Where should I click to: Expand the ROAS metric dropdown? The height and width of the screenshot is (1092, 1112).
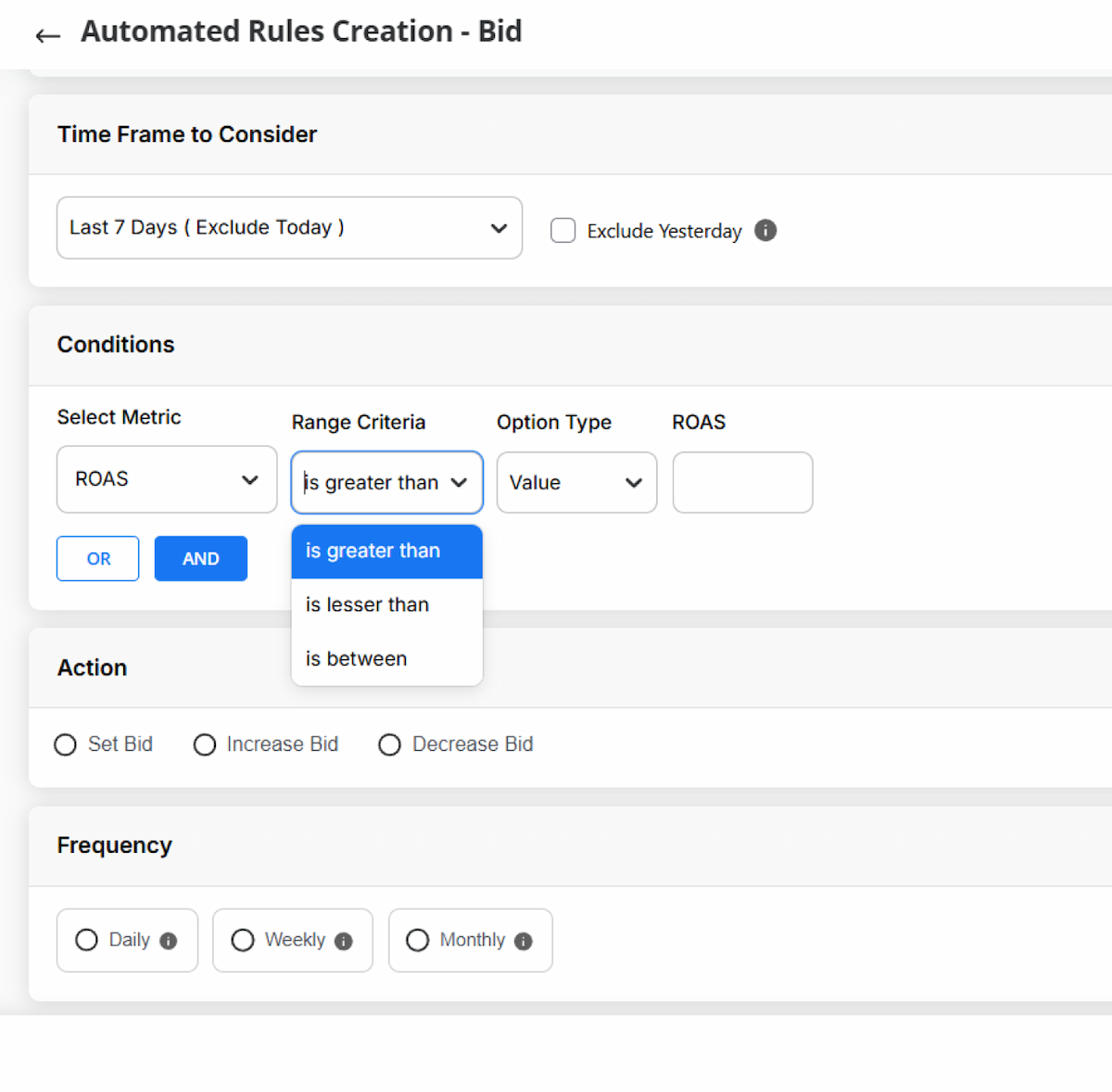167,479
